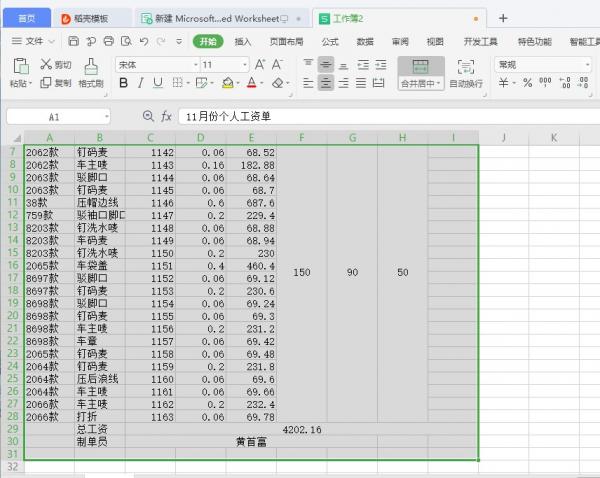Image resolution: width=600 pixels, height=478 pixels.
Task: Toggle Underline formatting
Action: (x=158, y=83)
